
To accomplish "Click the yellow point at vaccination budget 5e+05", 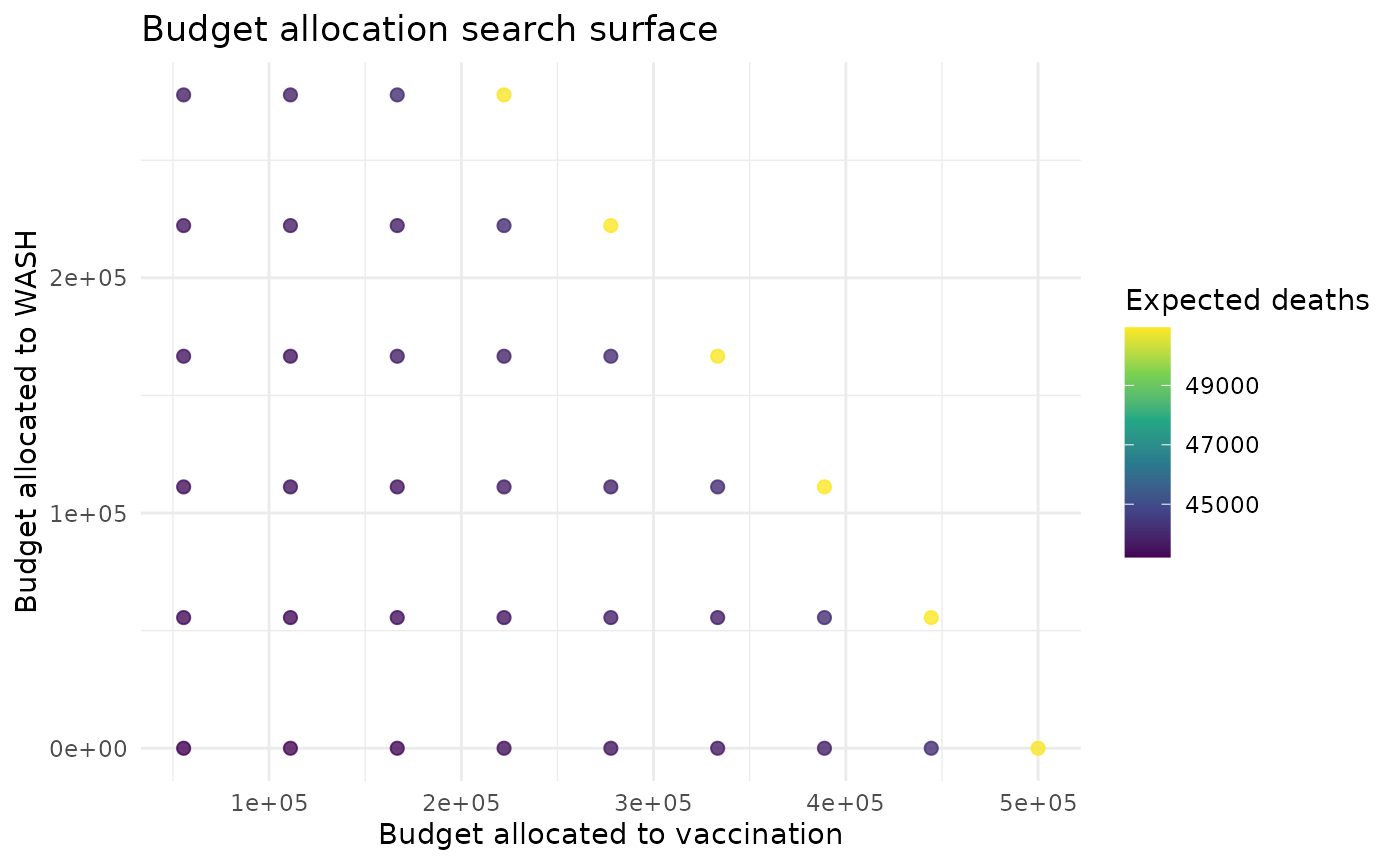I will 1038,748.
